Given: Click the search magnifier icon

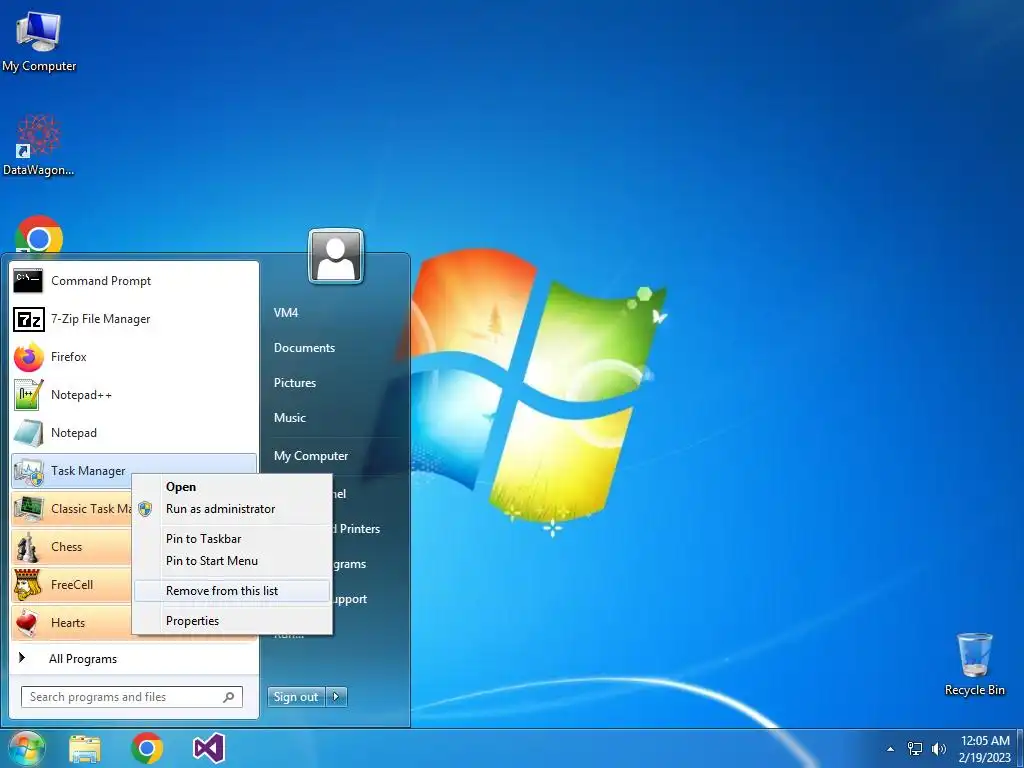Looking at the screenshot, I should (x=229, y=697).
